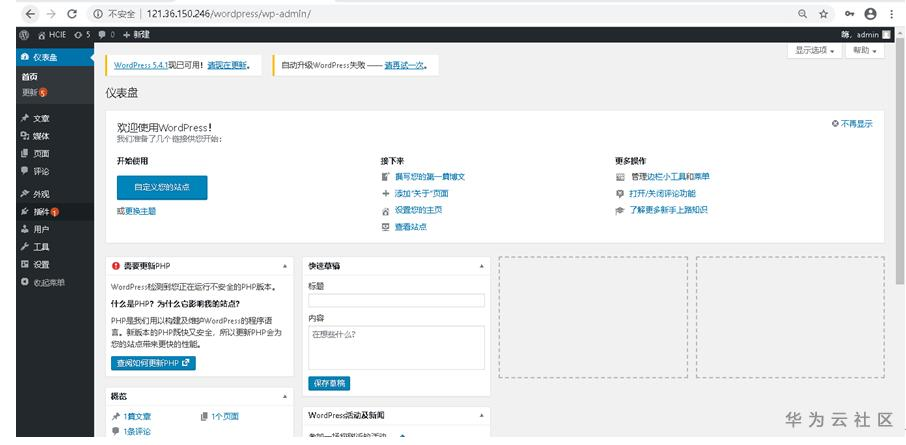
Task: Click the 查看站点 link
Action: pyautogui.click(x=411, y=227)
